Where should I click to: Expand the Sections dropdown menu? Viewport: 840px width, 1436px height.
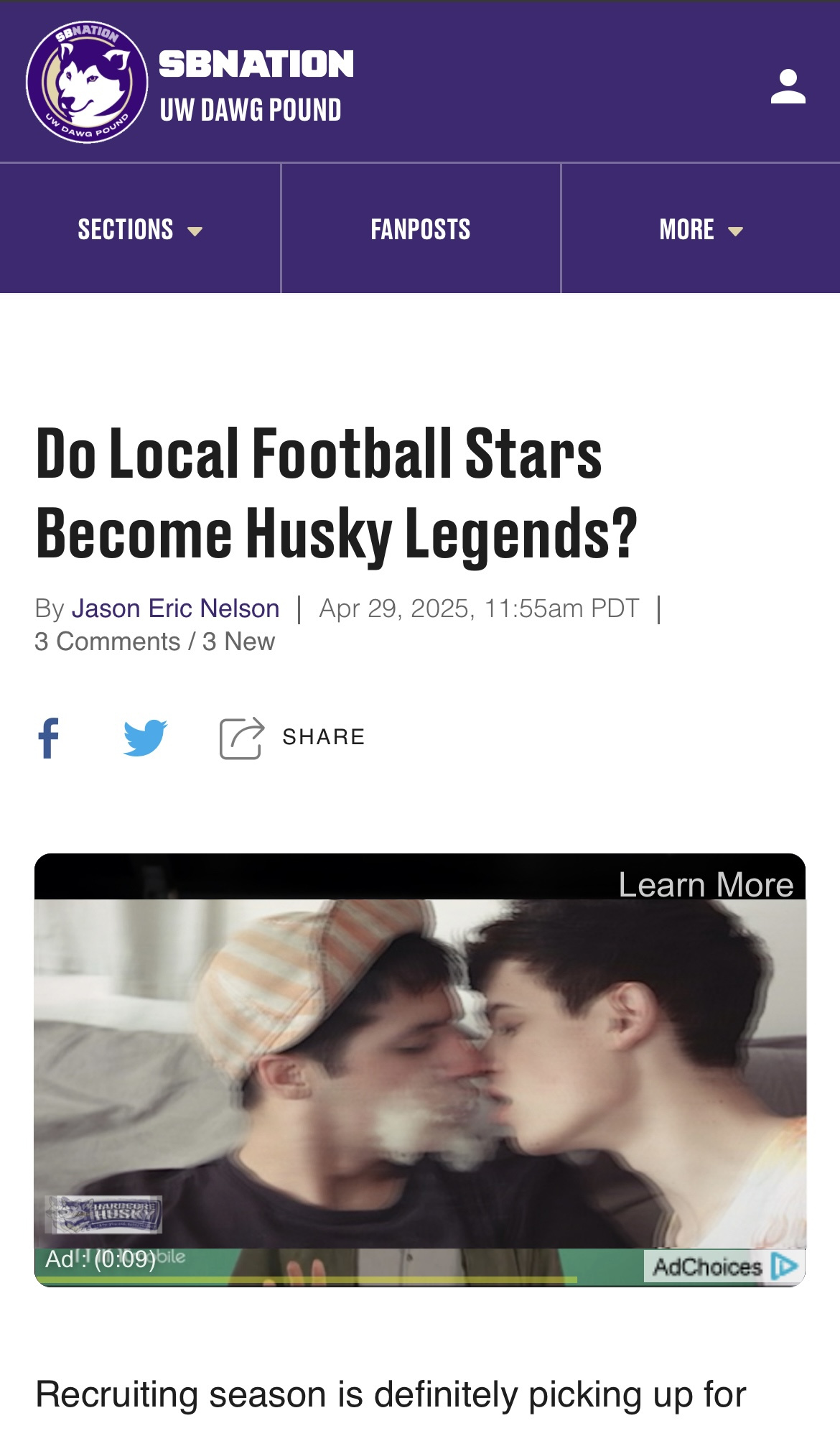(140, 229)
